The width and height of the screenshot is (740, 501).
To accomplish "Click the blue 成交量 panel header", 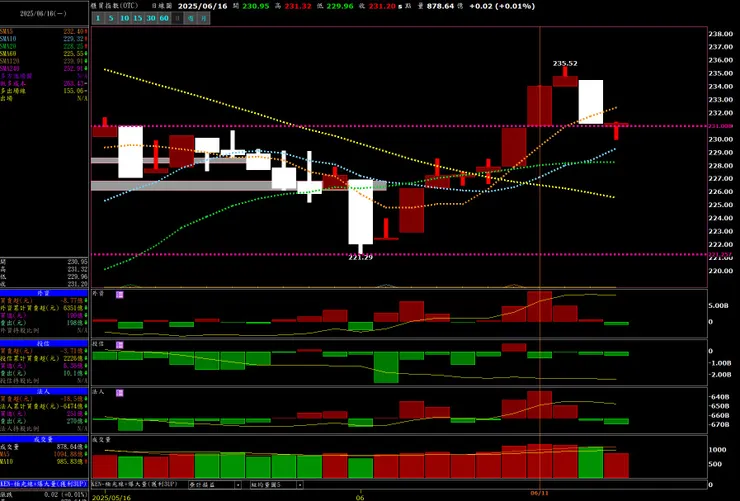I will click(x=44, y=439).
